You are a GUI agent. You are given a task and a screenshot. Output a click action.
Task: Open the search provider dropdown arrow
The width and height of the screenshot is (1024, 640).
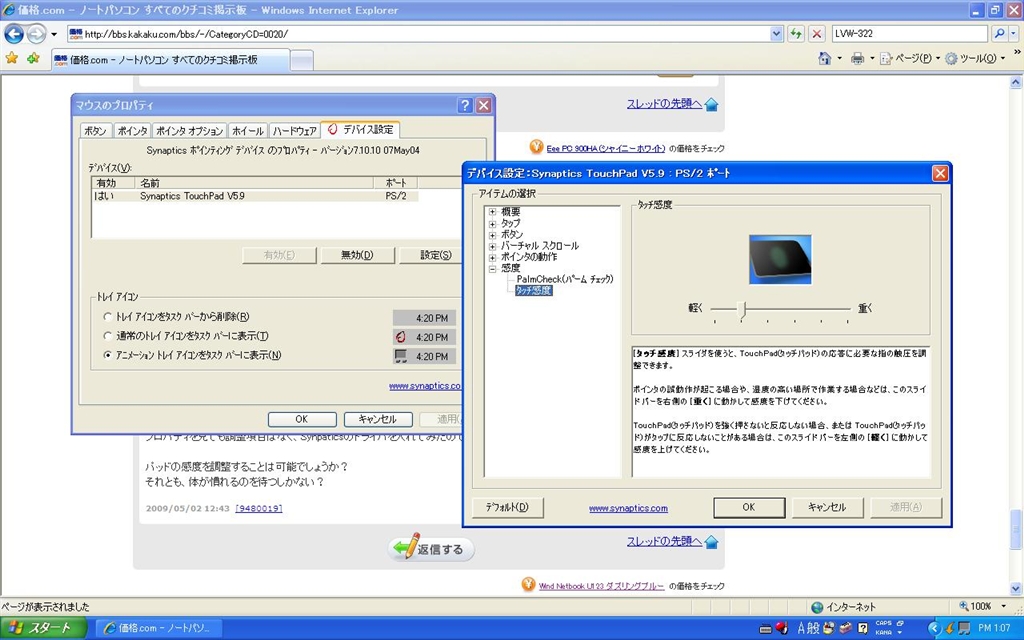click(1014, 33)
